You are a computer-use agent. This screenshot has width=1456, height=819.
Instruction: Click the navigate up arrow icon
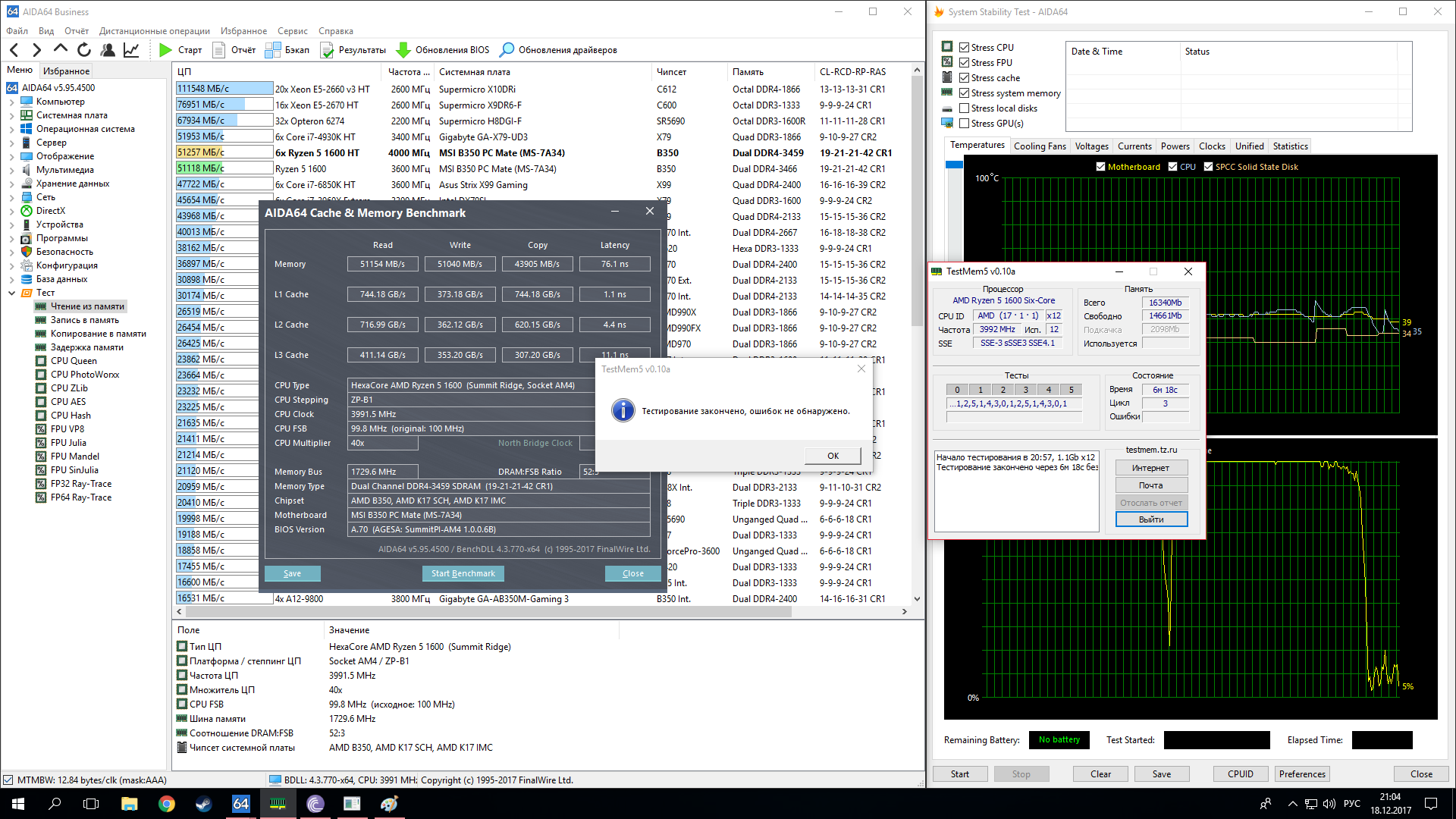click(61, 49)
